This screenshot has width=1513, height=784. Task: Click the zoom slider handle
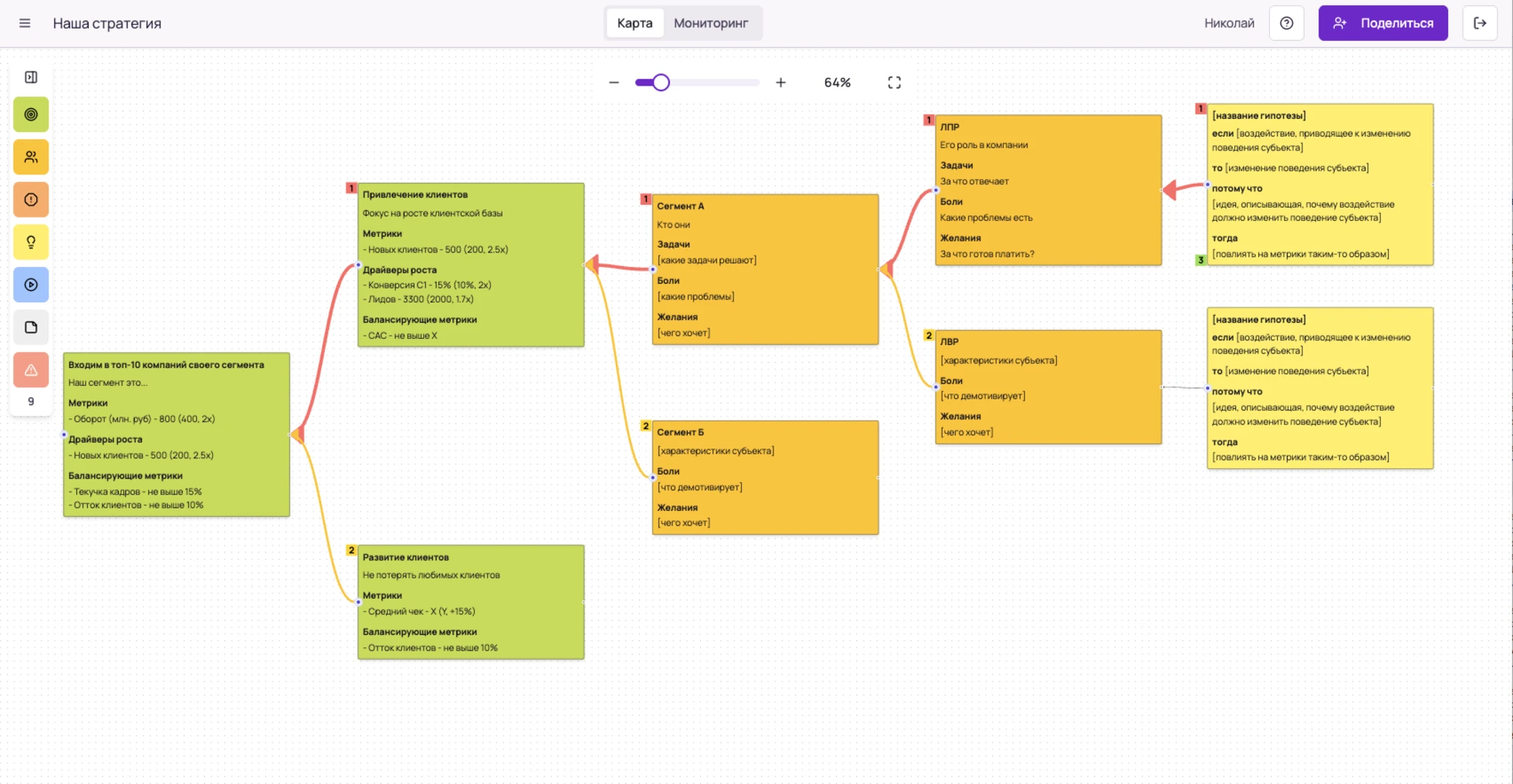[x=661, y=83]
